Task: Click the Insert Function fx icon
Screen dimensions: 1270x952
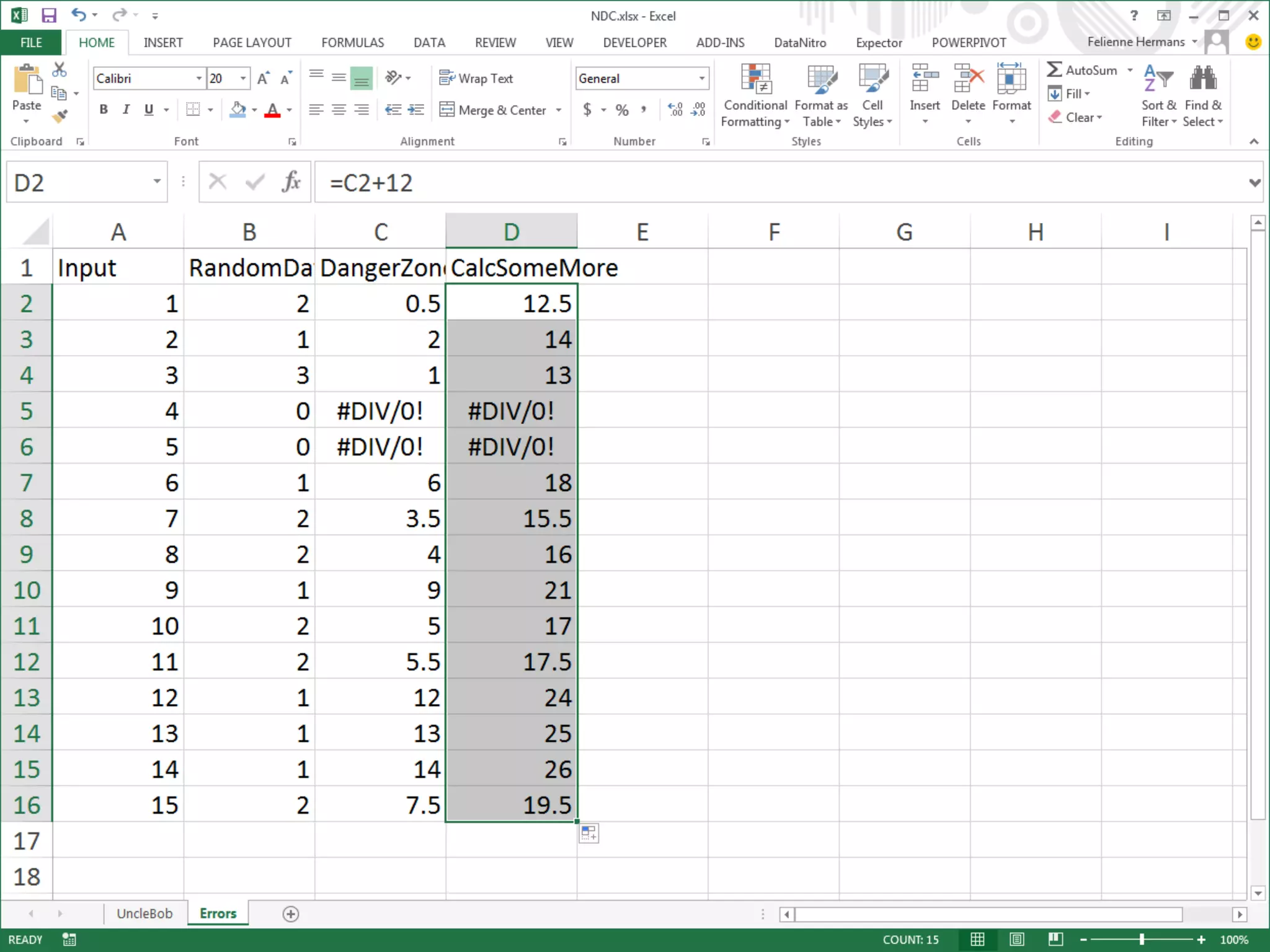Action: (x=291, y=182)
